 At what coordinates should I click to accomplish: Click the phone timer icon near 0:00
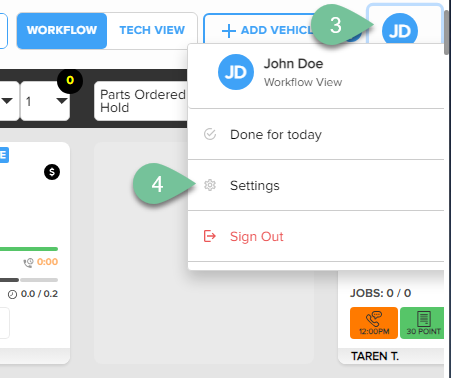(x=28, y=263)
